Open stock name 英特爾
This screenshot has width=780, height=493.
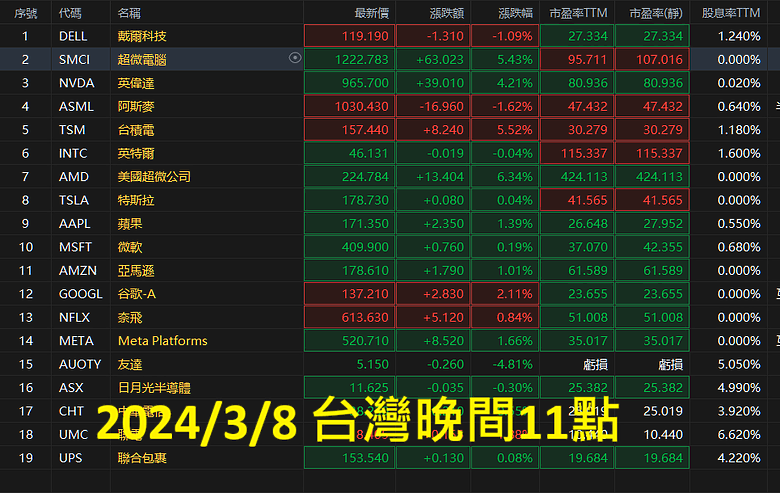[136, 153]
